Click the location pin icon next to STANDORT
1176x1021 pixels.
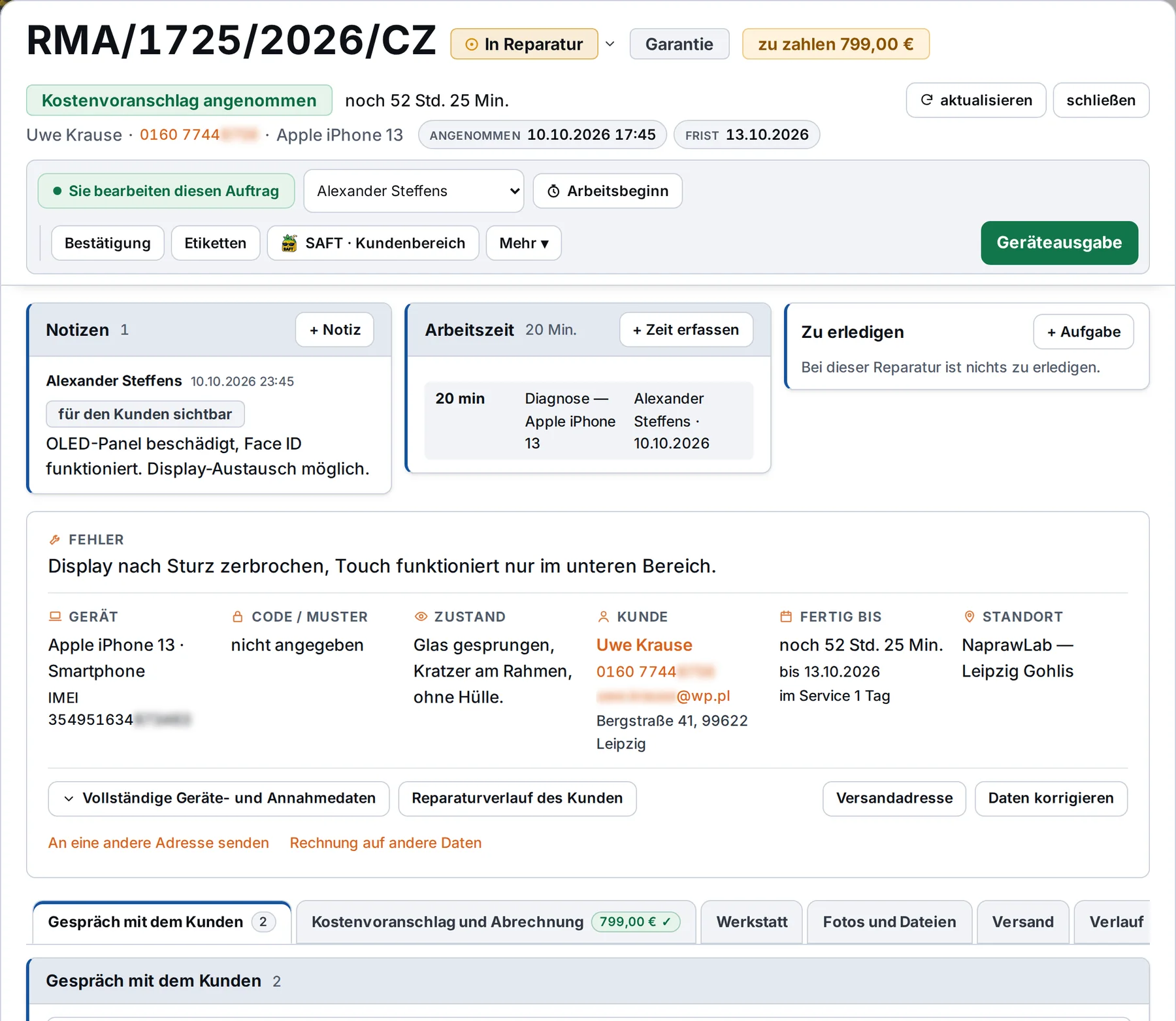point(970,616)
